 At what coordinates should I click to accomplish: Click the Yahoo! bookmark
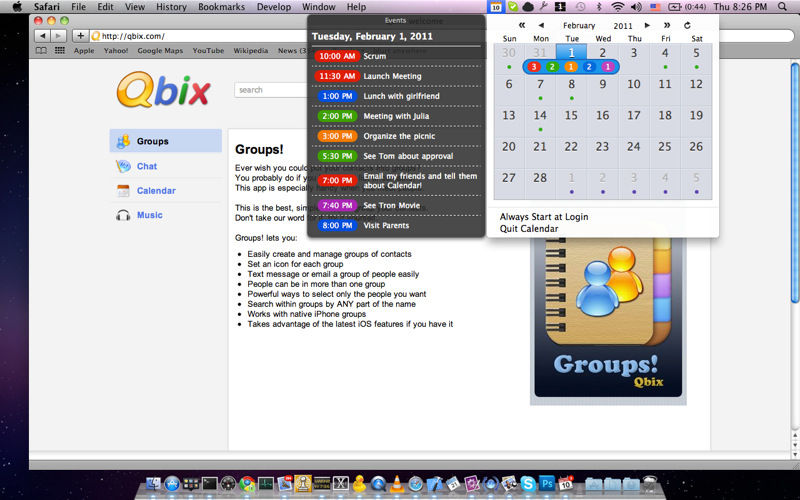(116, 51)
